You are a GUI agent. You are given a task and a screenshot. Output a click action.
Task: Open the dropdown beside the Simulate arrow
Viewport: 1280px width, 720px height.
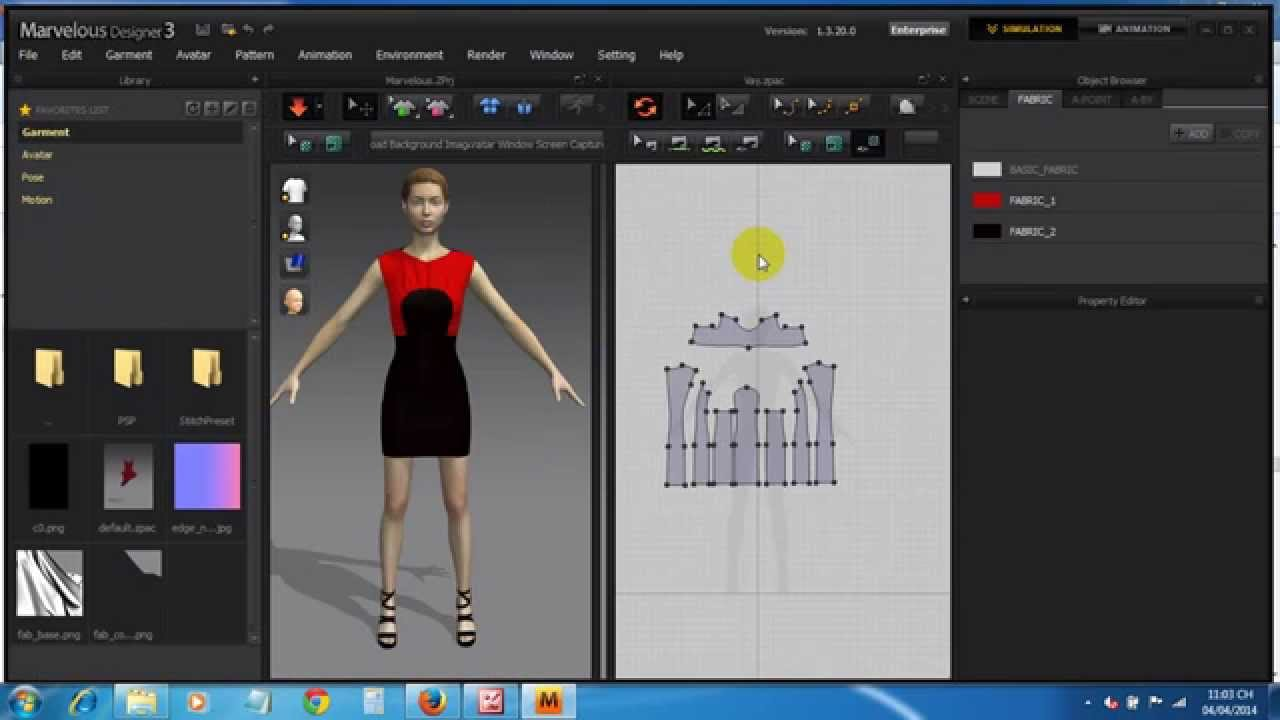pos(319,107)
